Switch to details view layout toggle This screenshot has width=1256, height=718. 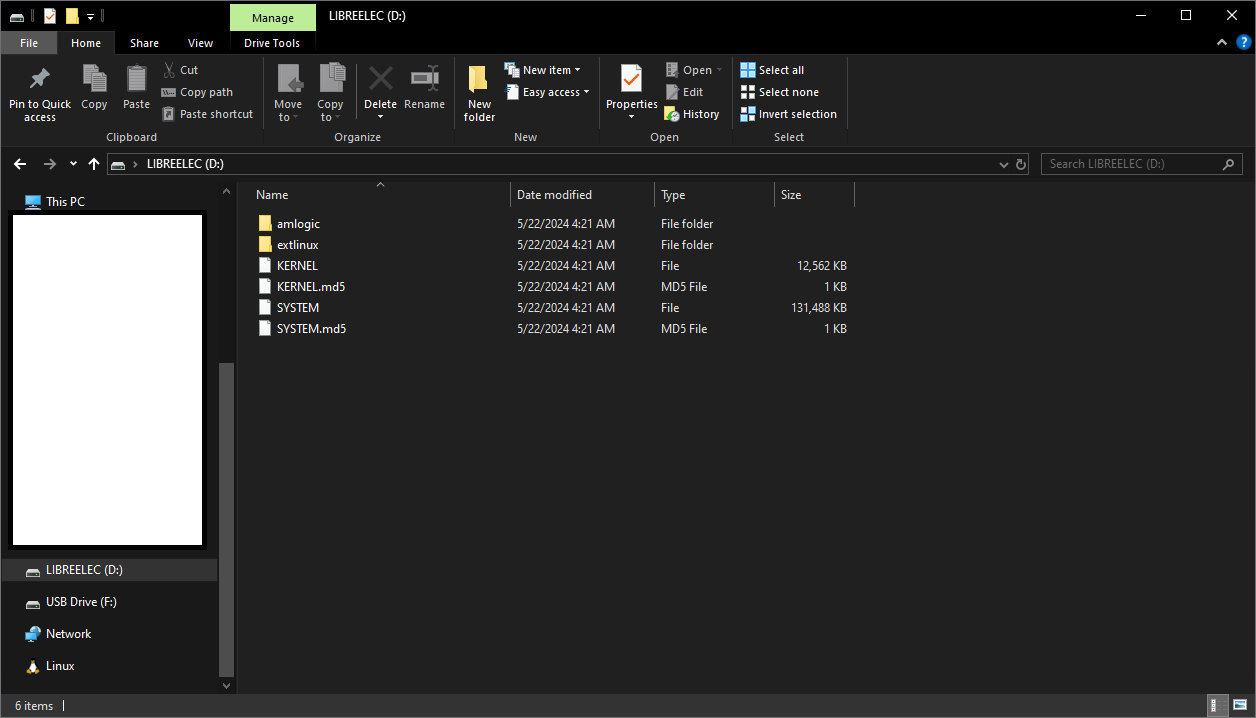pyautogui.click(x=1218, y=705)
